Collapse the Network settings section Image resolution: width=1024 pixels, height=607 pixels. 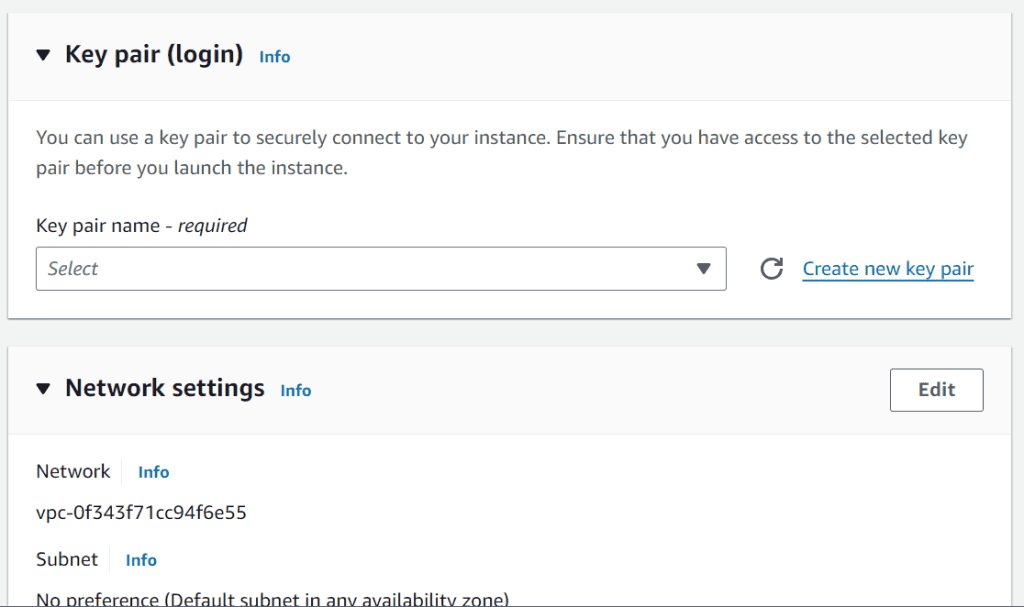point(42,388)
